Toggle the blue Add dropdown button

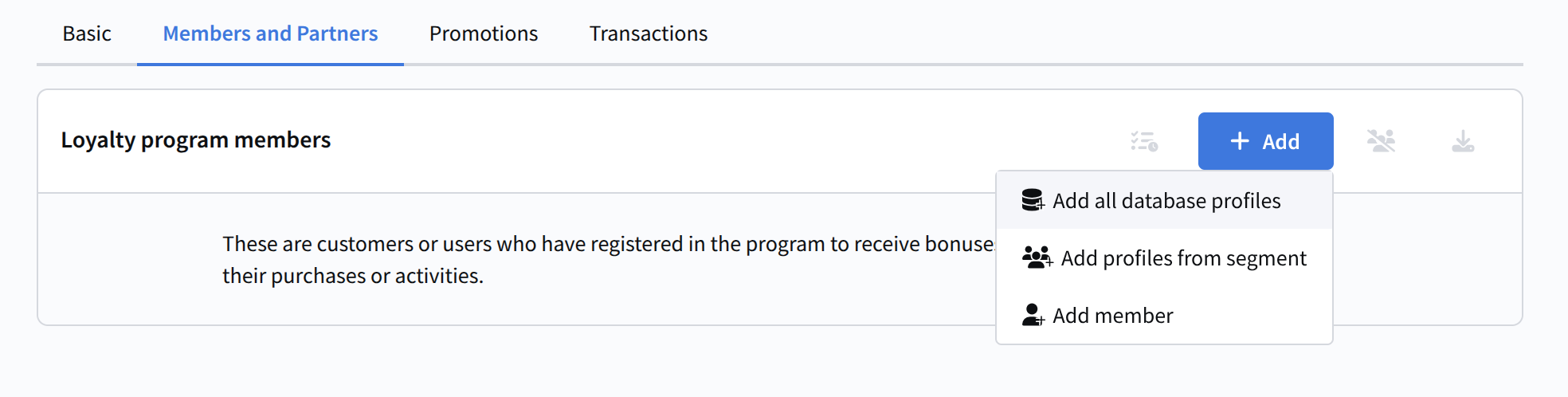(1265, 141)
